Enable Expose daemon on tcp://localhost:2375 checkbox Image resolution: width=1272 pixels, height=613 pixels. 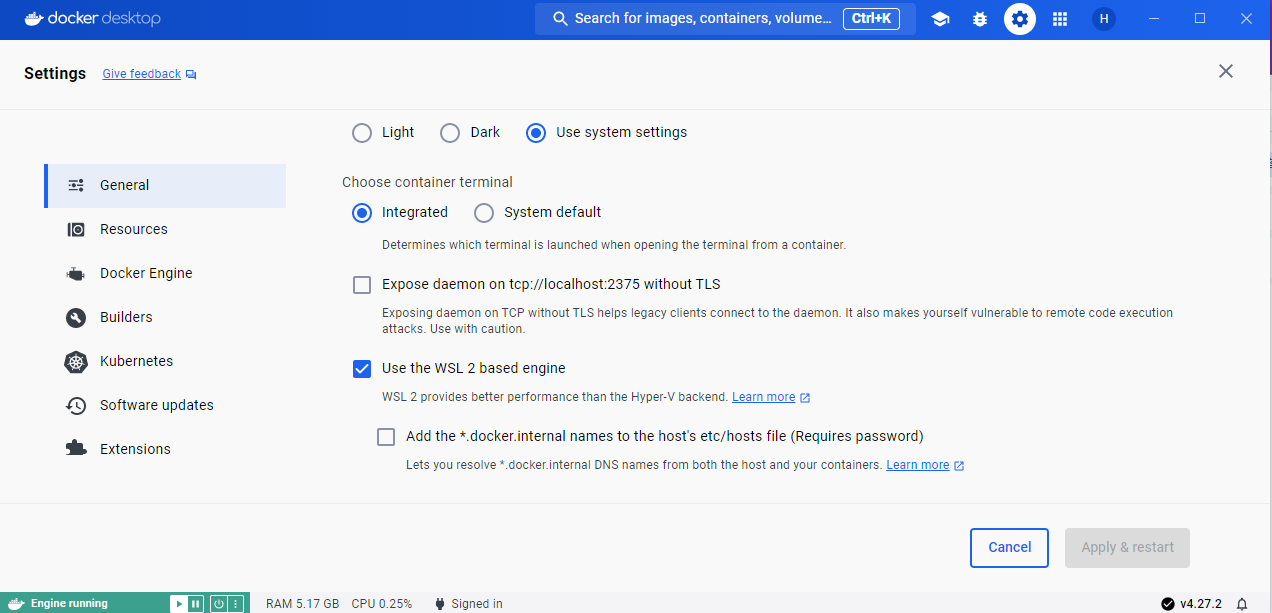[362, 285]
